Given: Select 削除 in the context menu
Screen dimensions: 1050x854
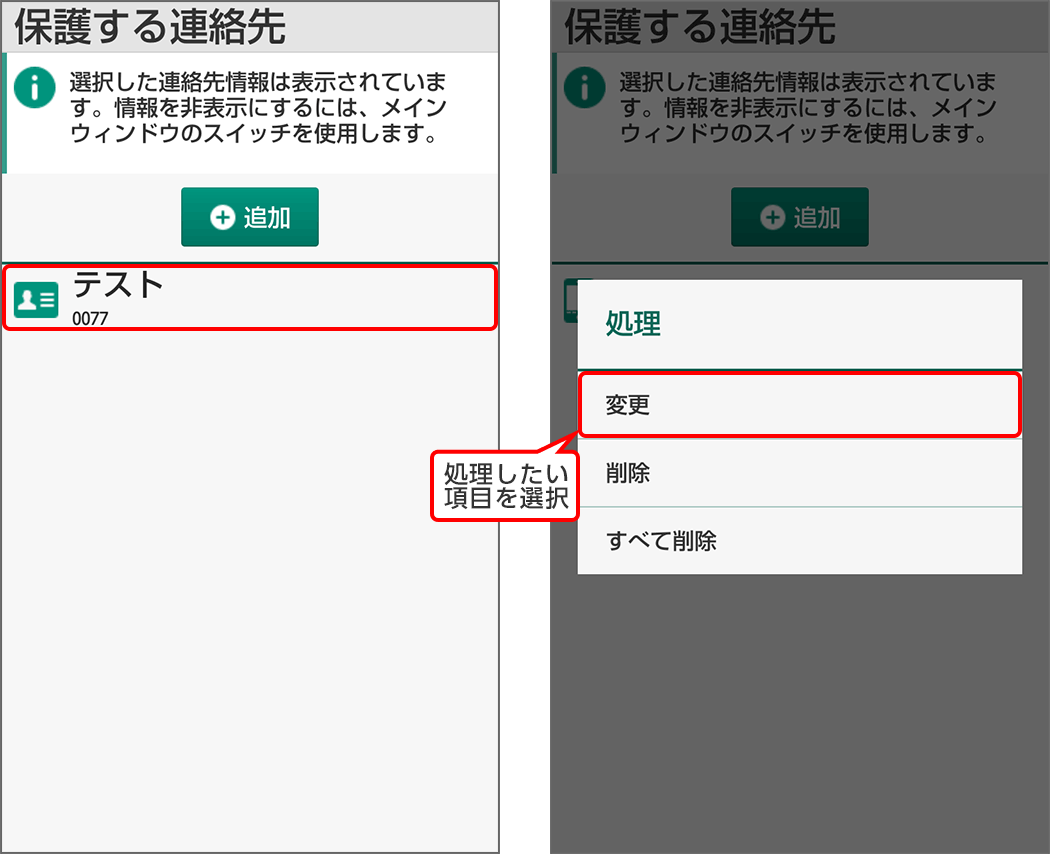Looking at the screenshot, I should click(799, 473).
